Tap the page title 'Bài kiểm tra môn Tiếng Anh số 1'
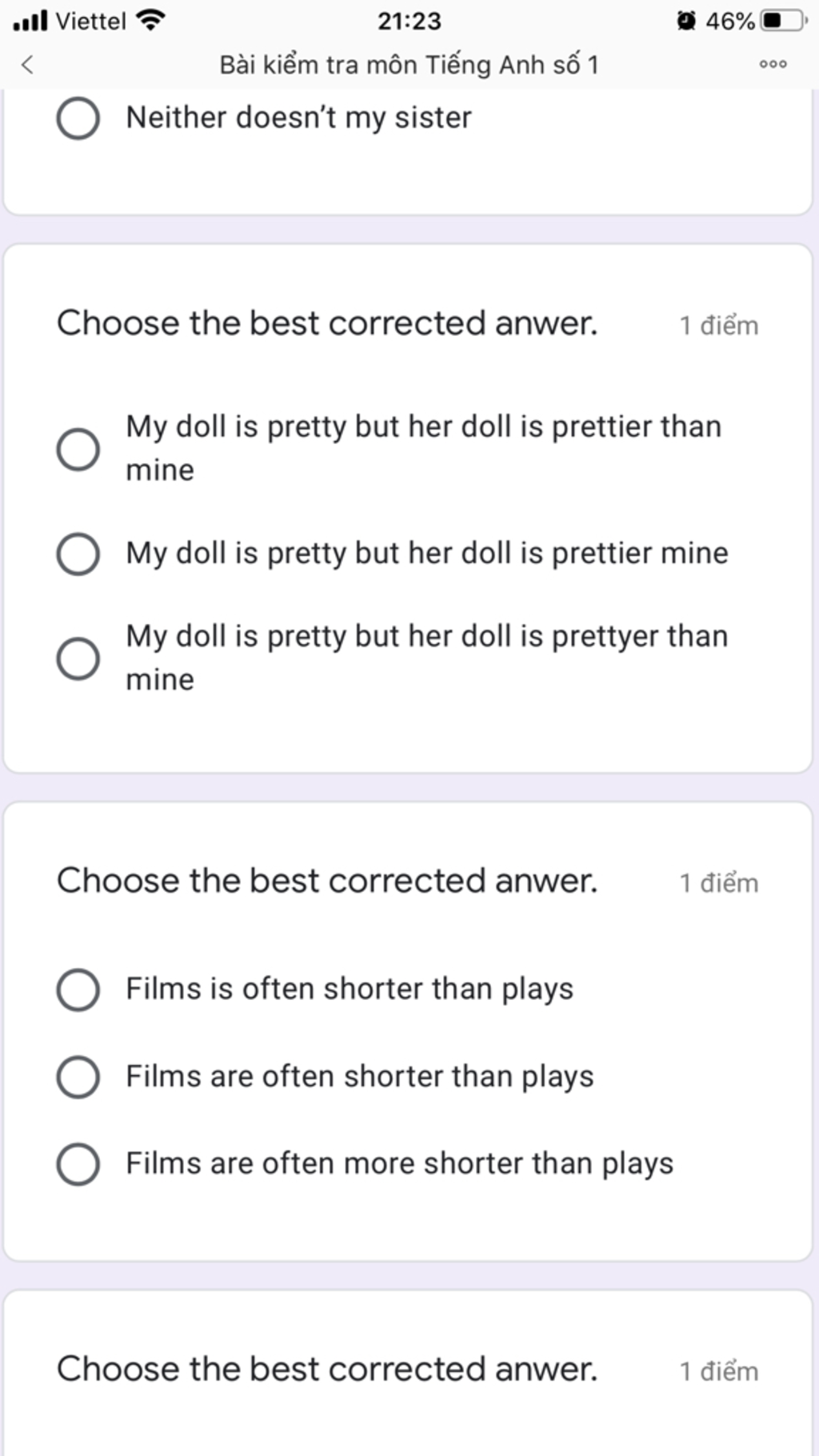The image size is (819, 1456). [x=409, y=65]
